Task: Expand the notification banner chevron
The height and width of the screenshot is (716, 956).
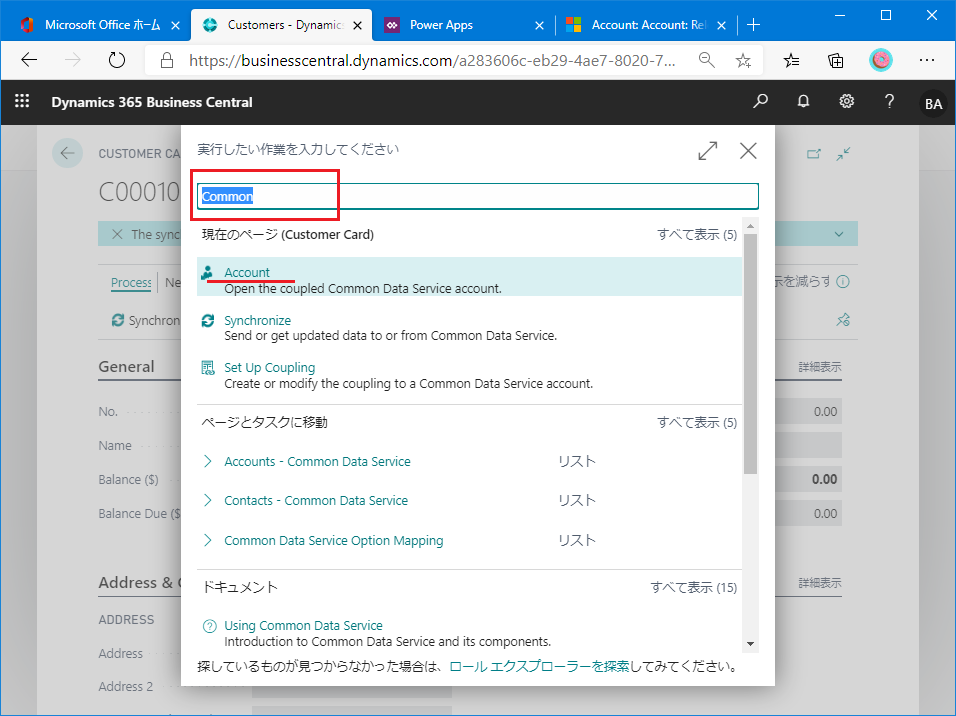Action: 840,234
